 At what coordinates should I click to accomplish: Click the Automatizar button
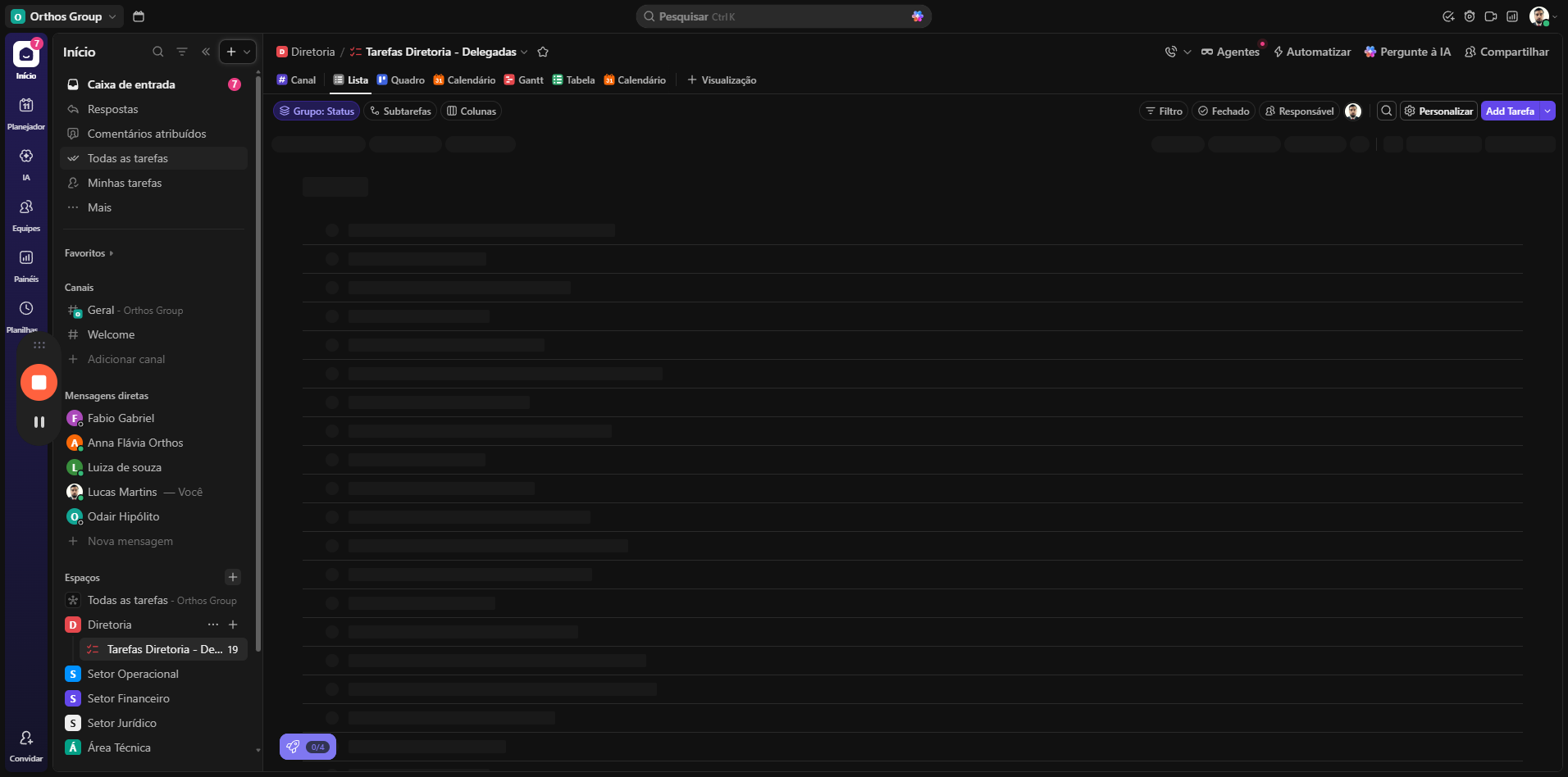tap(1311, 52)
